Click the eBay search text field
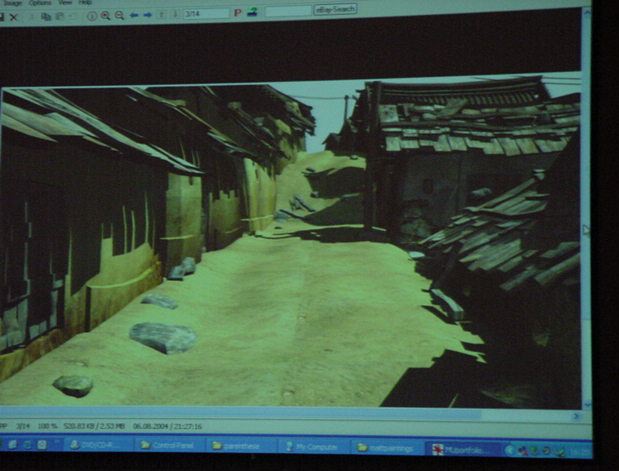Screen dimensions: 619x471 click(x=288, y=11)
